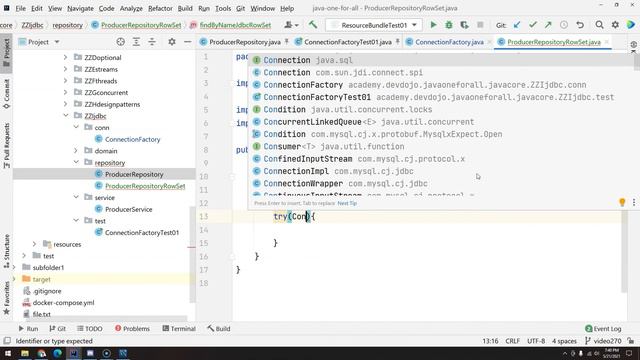
Task: Expand the domain package
Action: point(76,151)
